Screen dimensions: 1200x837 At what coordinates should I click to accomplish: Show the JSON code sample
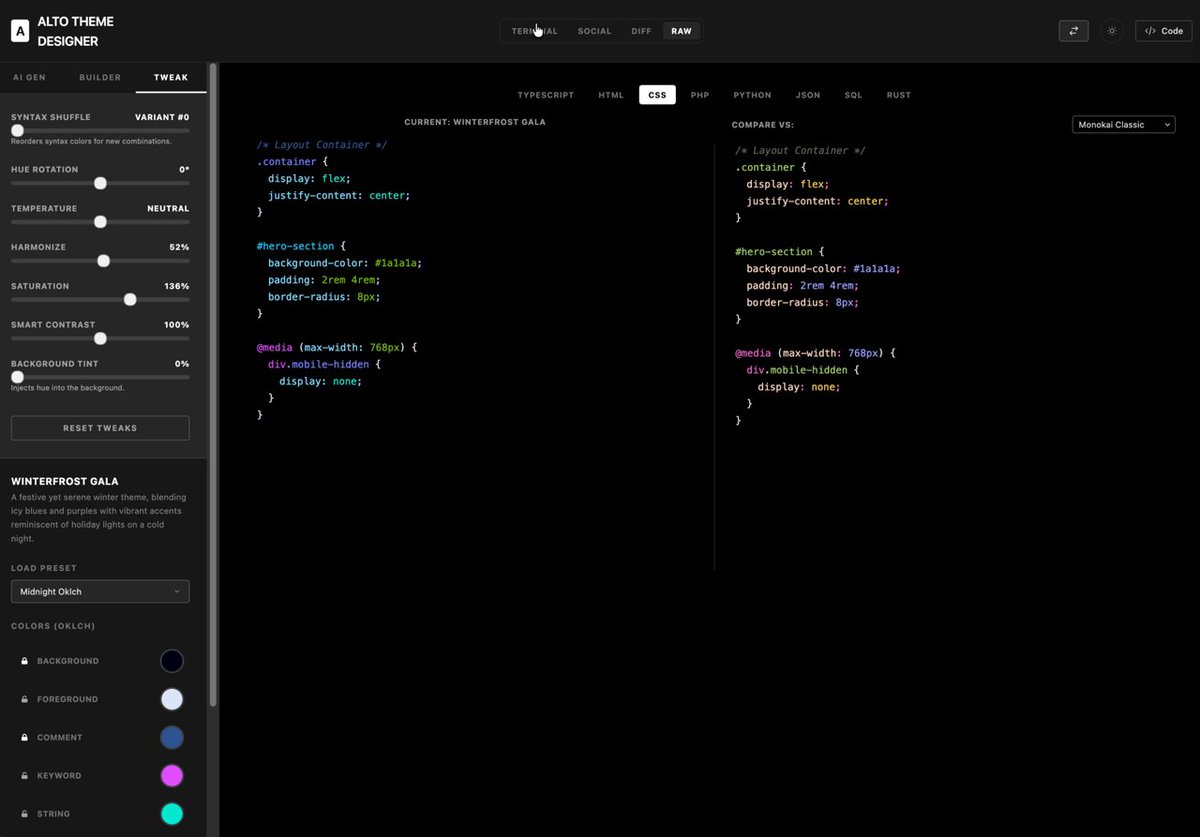808,95
